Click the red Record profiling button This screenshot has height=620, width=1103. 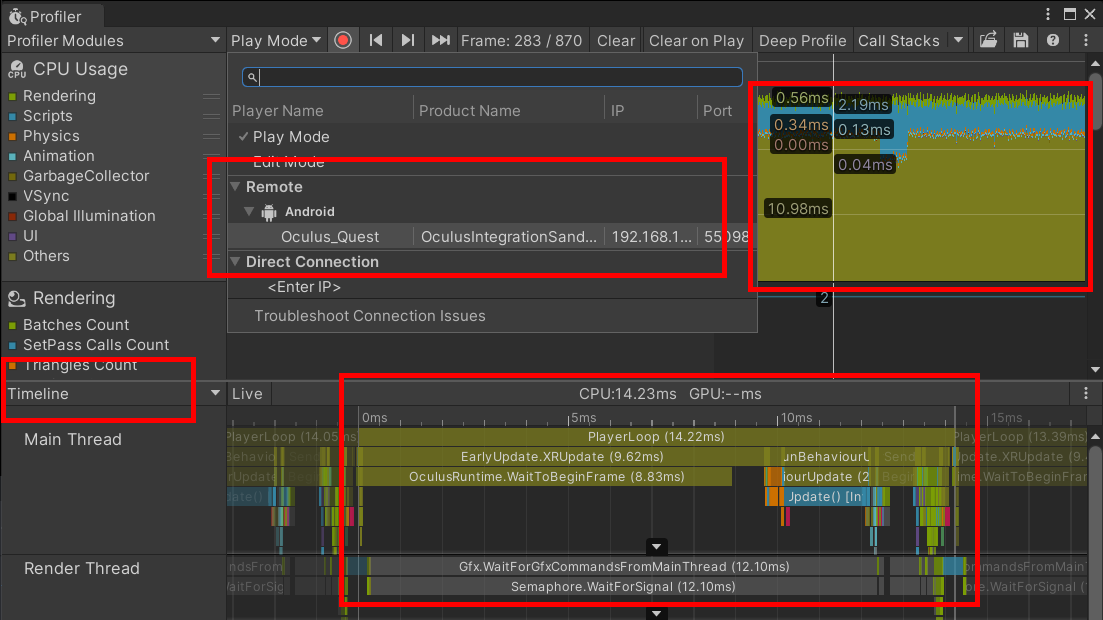[x=343, y=41]
